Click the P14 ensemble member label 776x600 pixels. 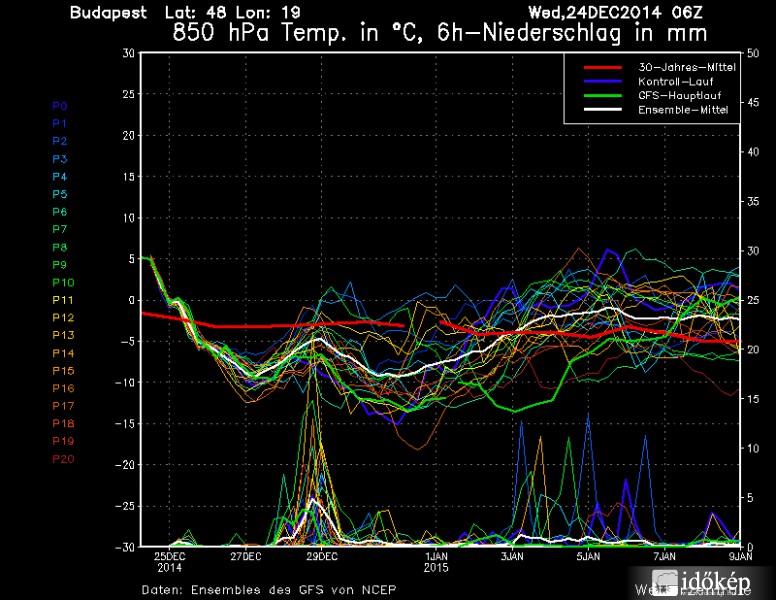click(63, 353)
